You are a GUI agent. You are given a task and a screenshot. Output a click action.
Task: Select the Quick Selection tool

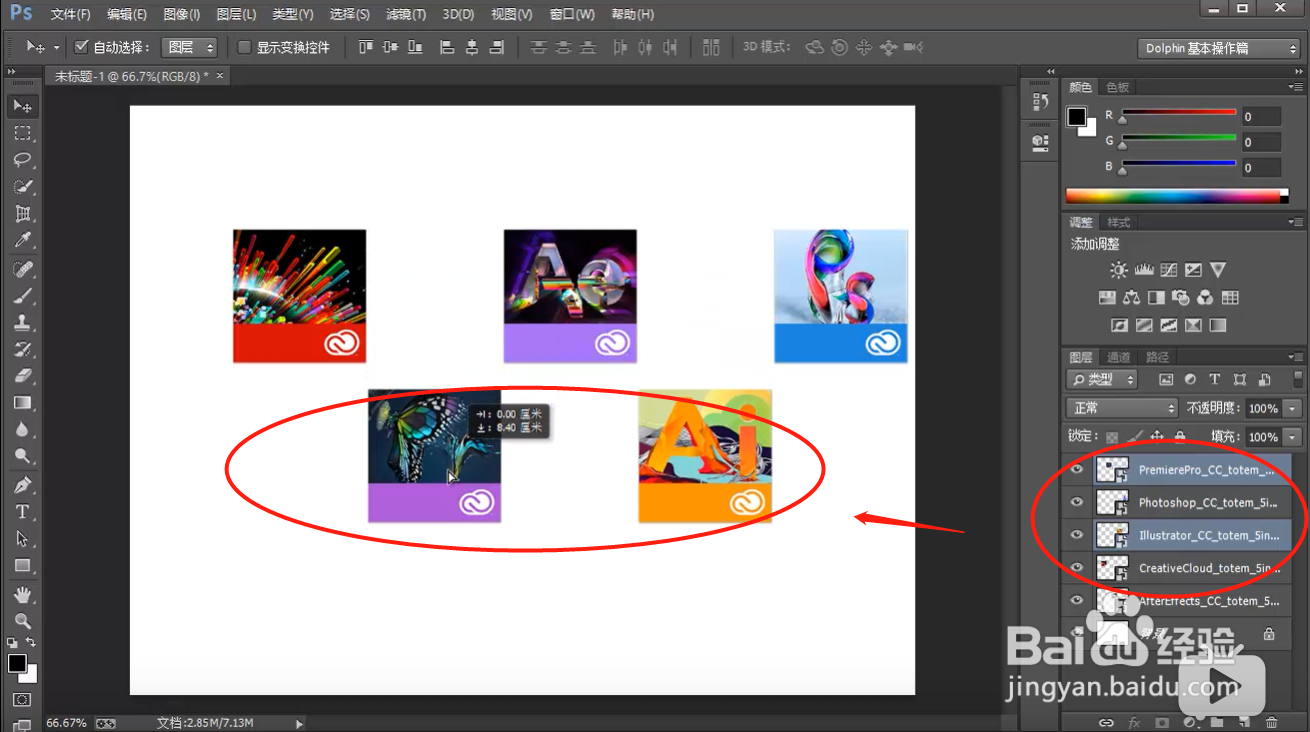click(x=22, y=187)
